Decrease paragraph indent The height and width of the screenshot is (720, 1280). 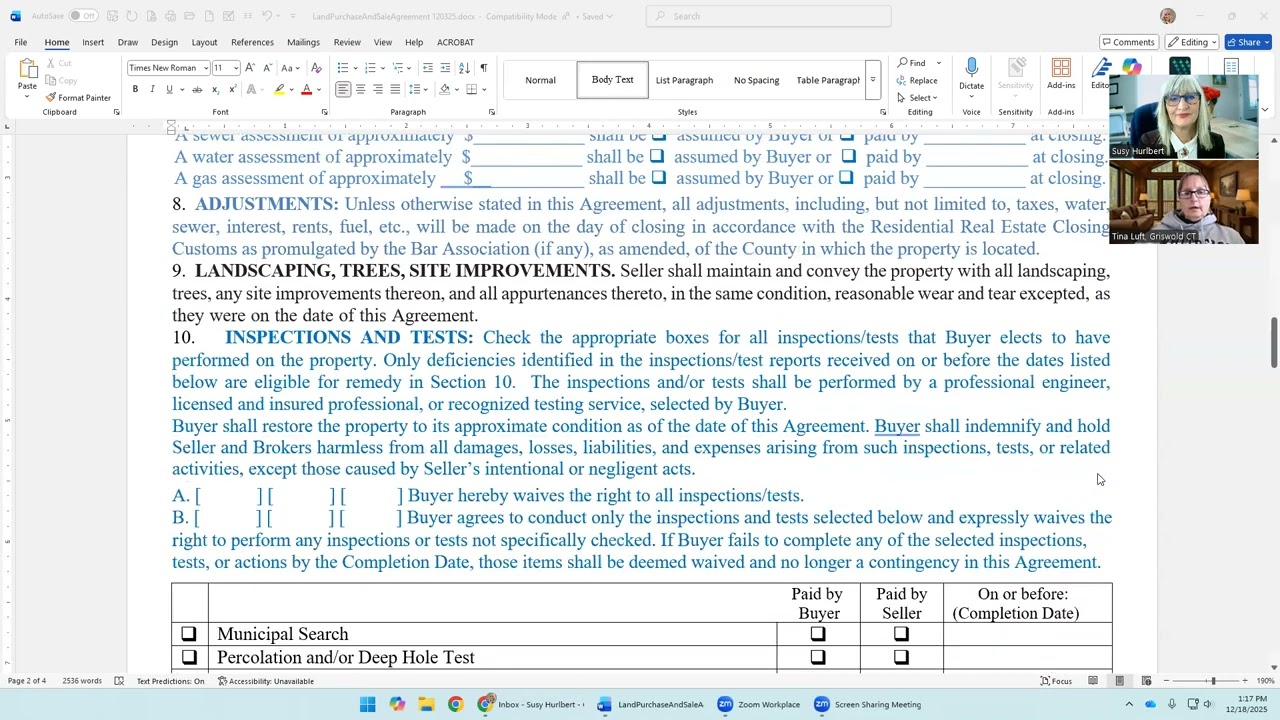pyautogui.click(x=428, y=68)
